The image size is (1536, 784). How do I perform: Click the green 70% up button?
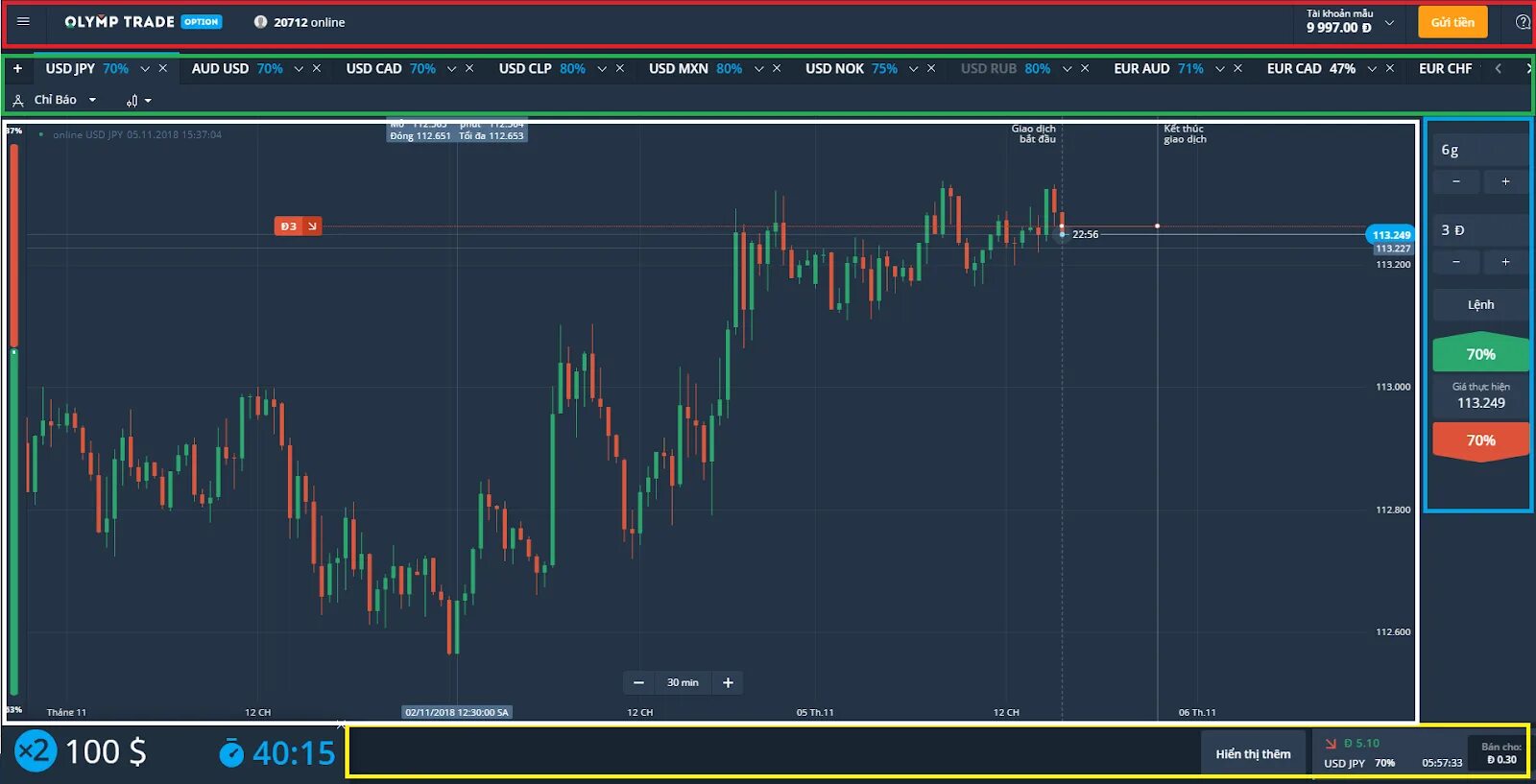click(1480, 353)
